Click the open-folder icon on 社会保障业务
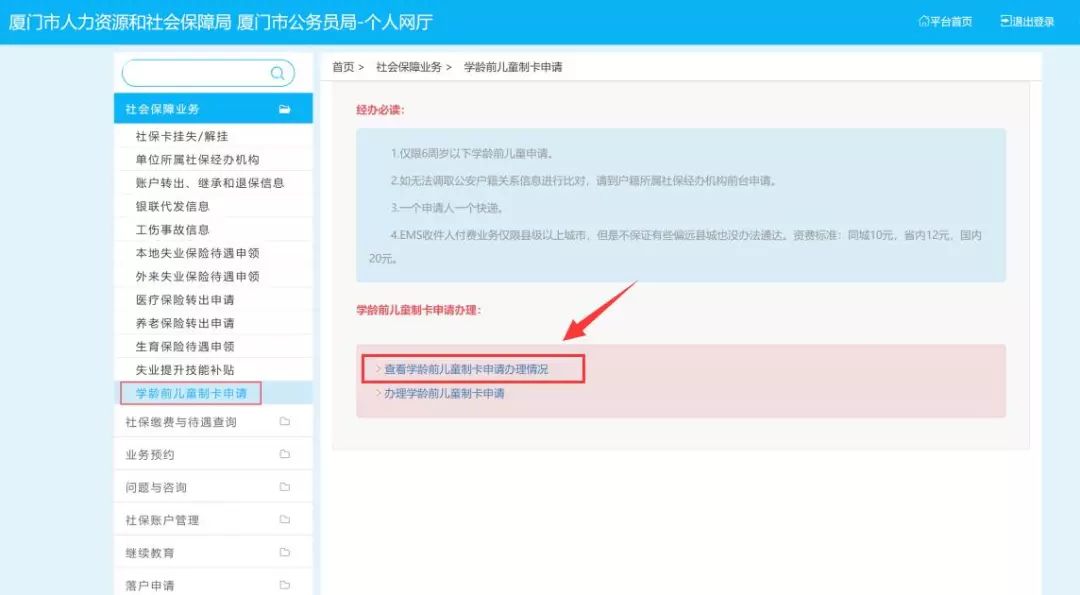 284,109
